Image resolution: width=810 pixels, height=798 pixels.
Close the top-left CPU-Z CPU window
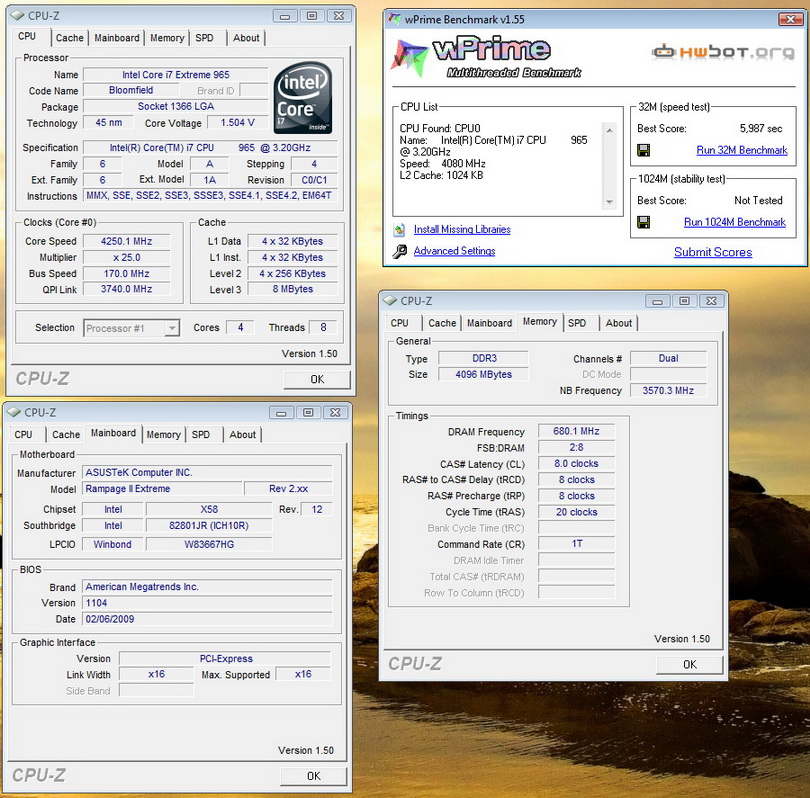[339, 16]
